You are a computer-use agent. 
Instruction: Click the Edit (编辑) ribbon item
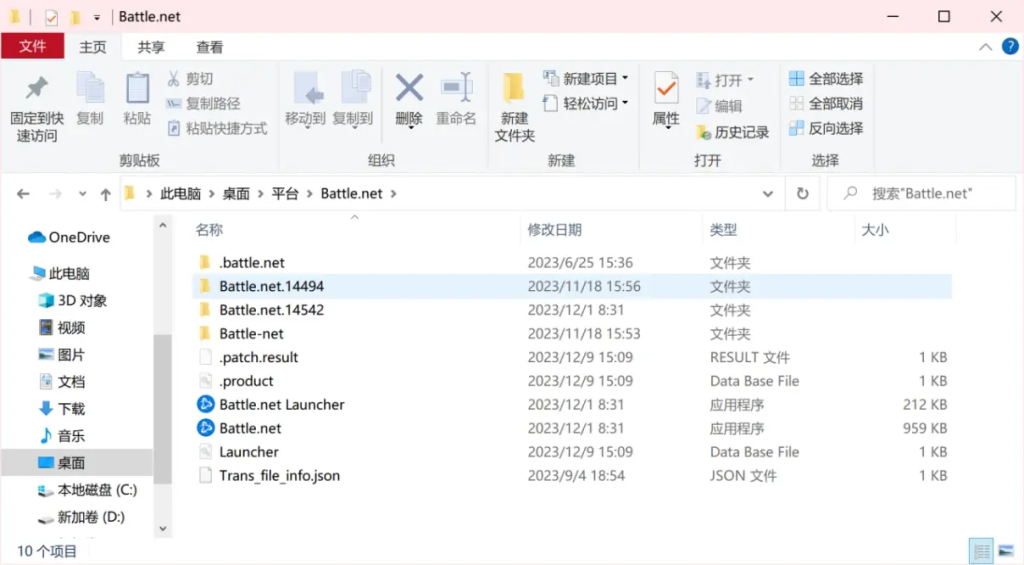(x=718, y=106)
